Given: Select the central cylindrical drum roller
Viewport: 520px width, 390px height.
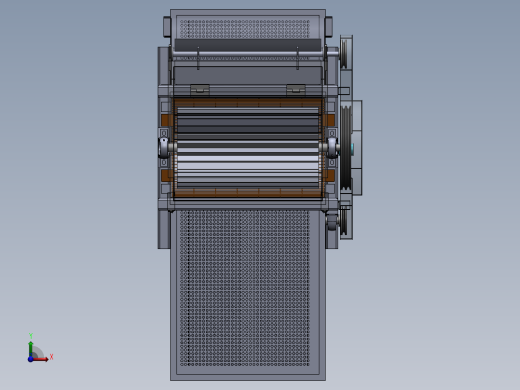Looking at the screenshot, I should [x=248, y=149].
